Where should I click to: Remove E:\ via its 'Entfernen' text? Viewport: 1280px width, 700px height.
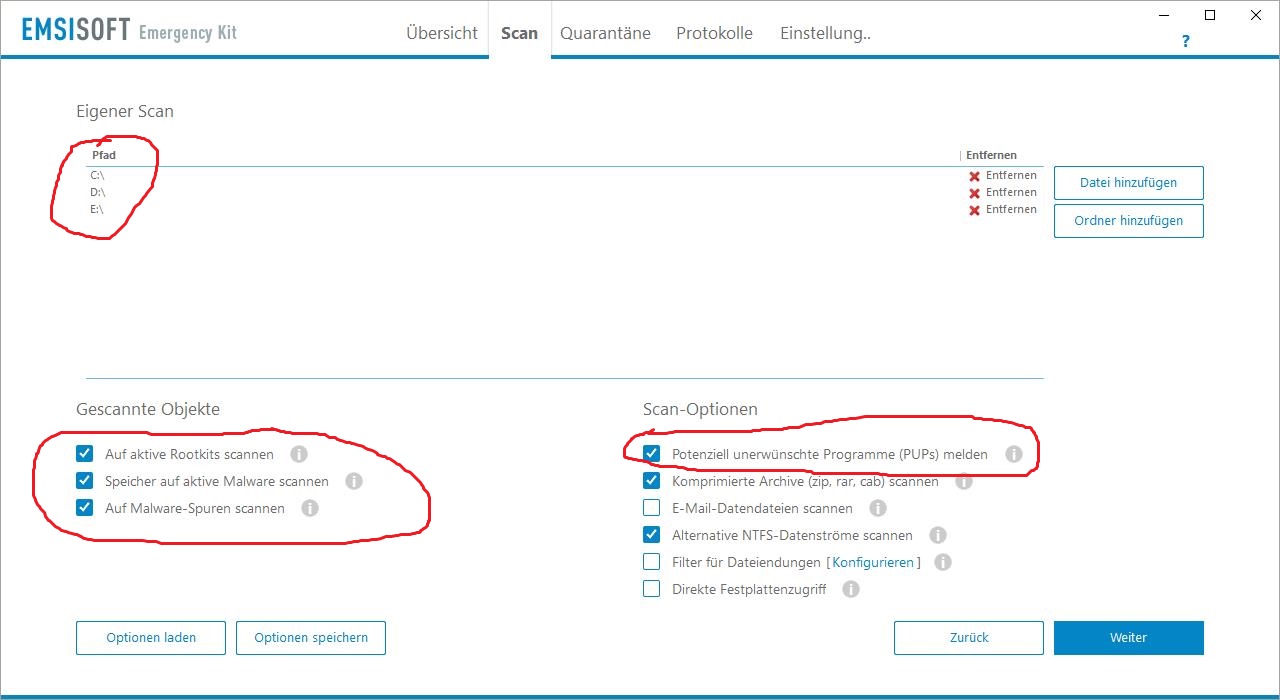1011,209
